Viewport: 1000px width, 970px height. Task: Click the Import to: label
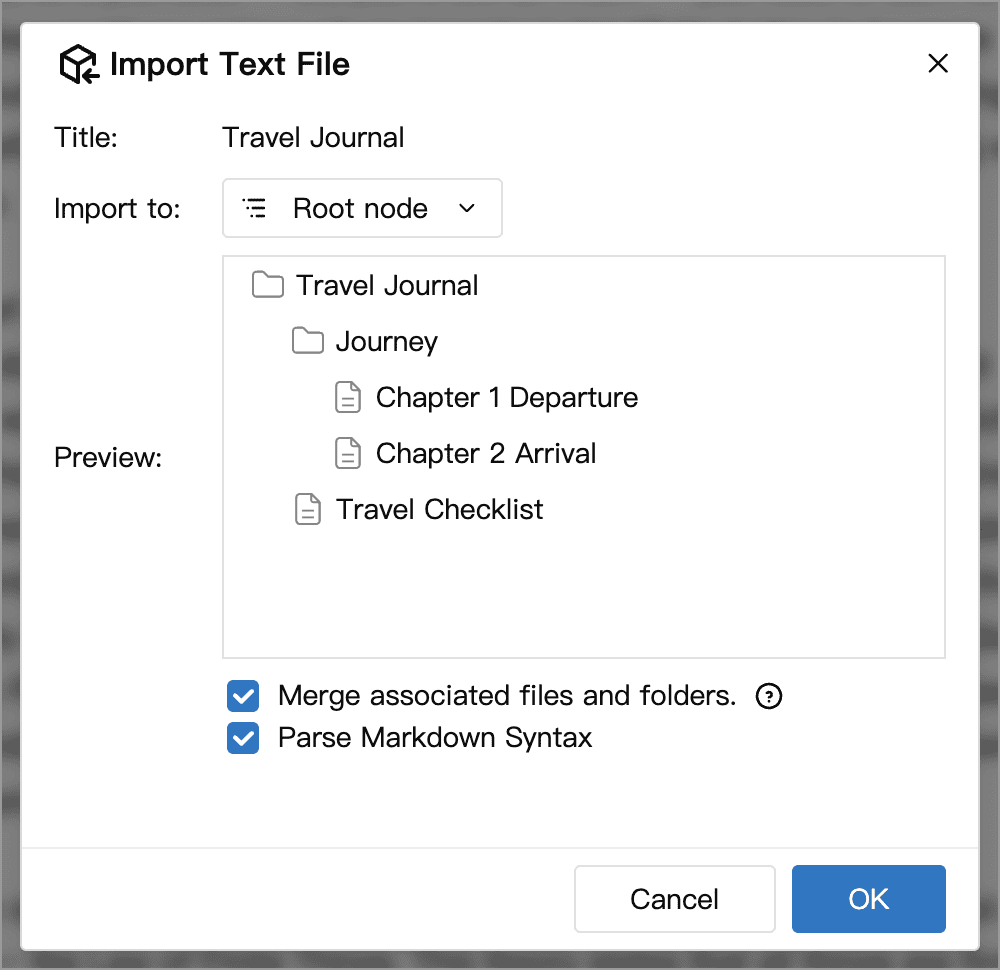pos(117,208)
